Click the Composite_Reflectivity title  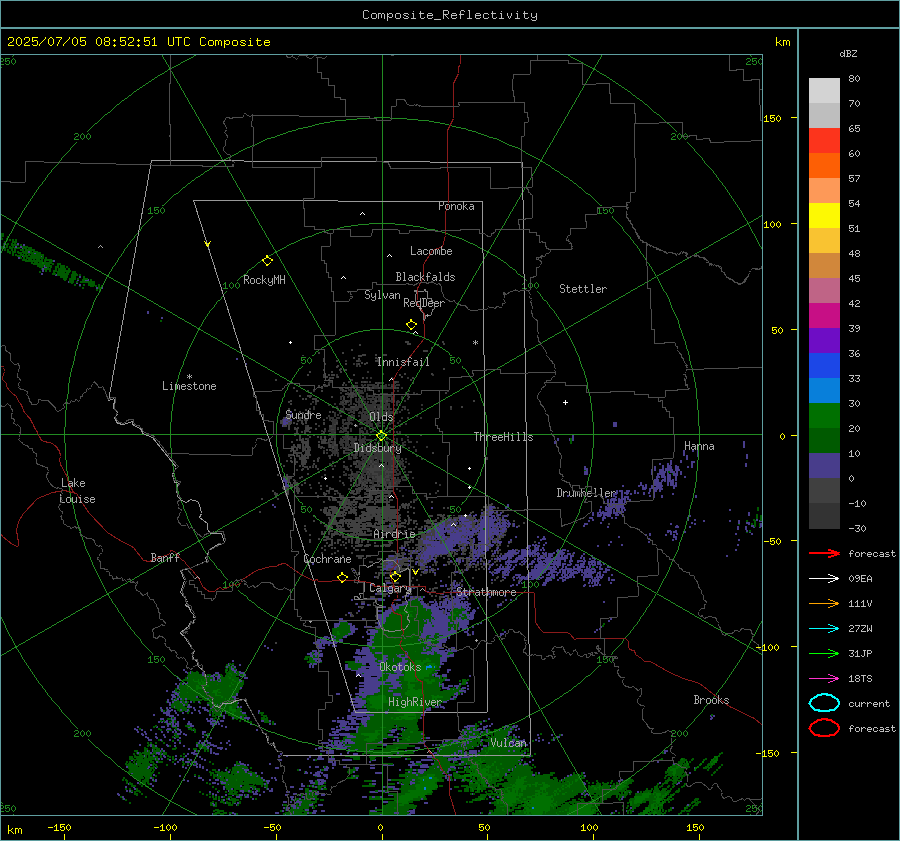click(x=450, y=15)
